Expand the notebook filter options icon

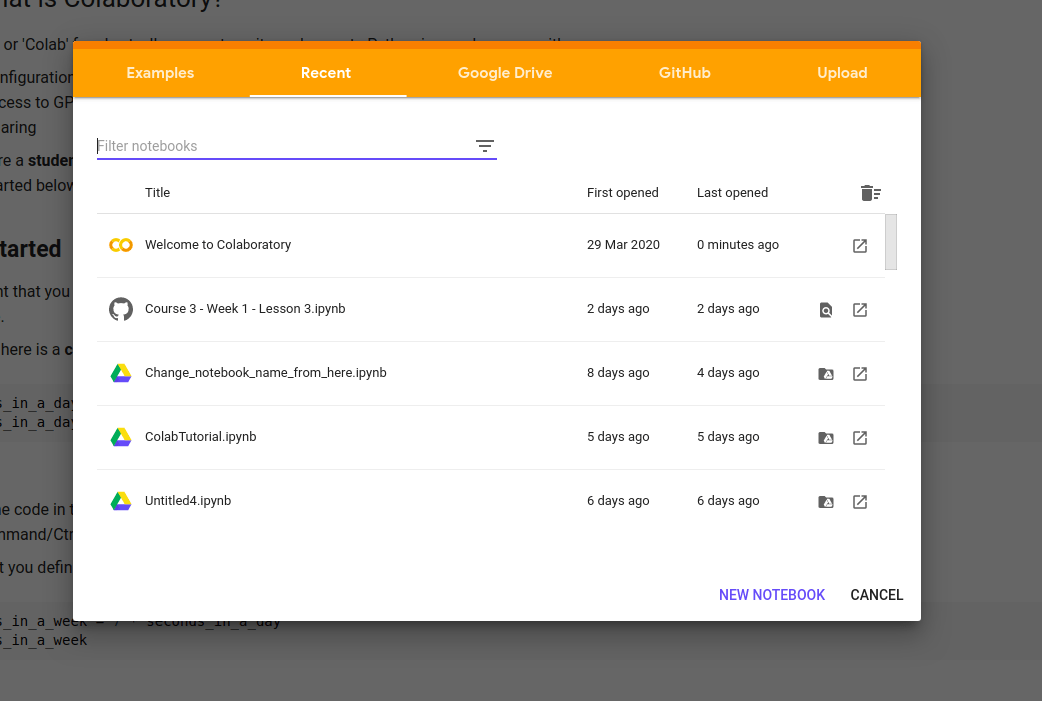pyautogui.click(x=485, y=146)
